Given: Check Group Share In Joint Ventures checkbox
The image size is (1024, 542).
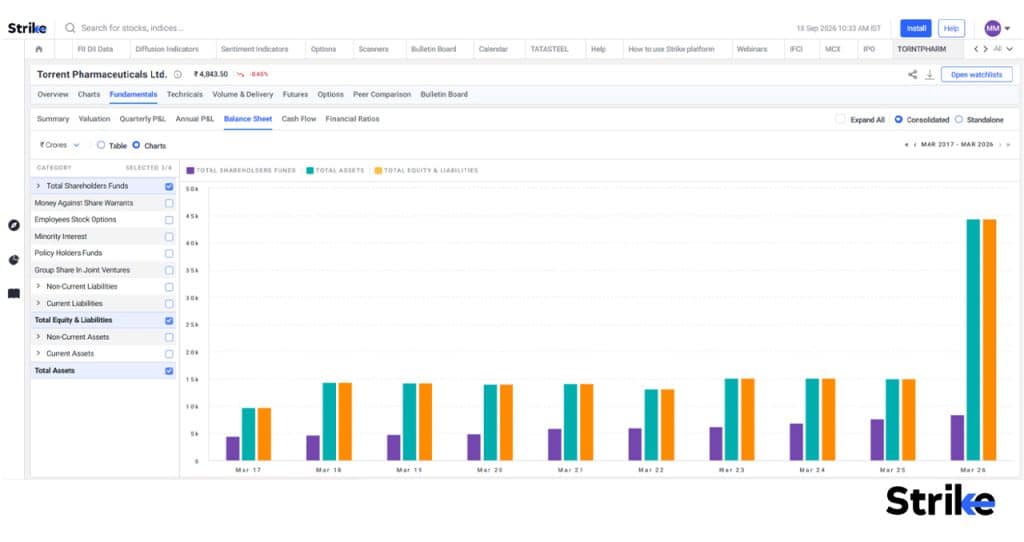Looking at the screenshot, I should pyautogui.click(x=169, y=270).
